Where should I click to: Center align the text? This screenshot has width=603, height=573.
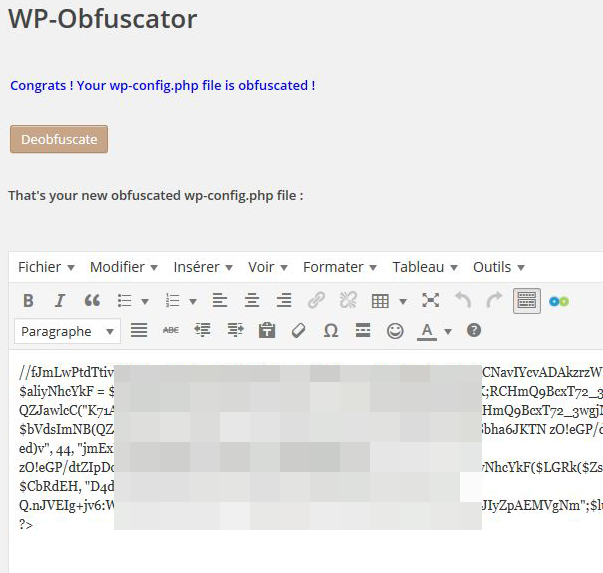(x=252, y=300)
